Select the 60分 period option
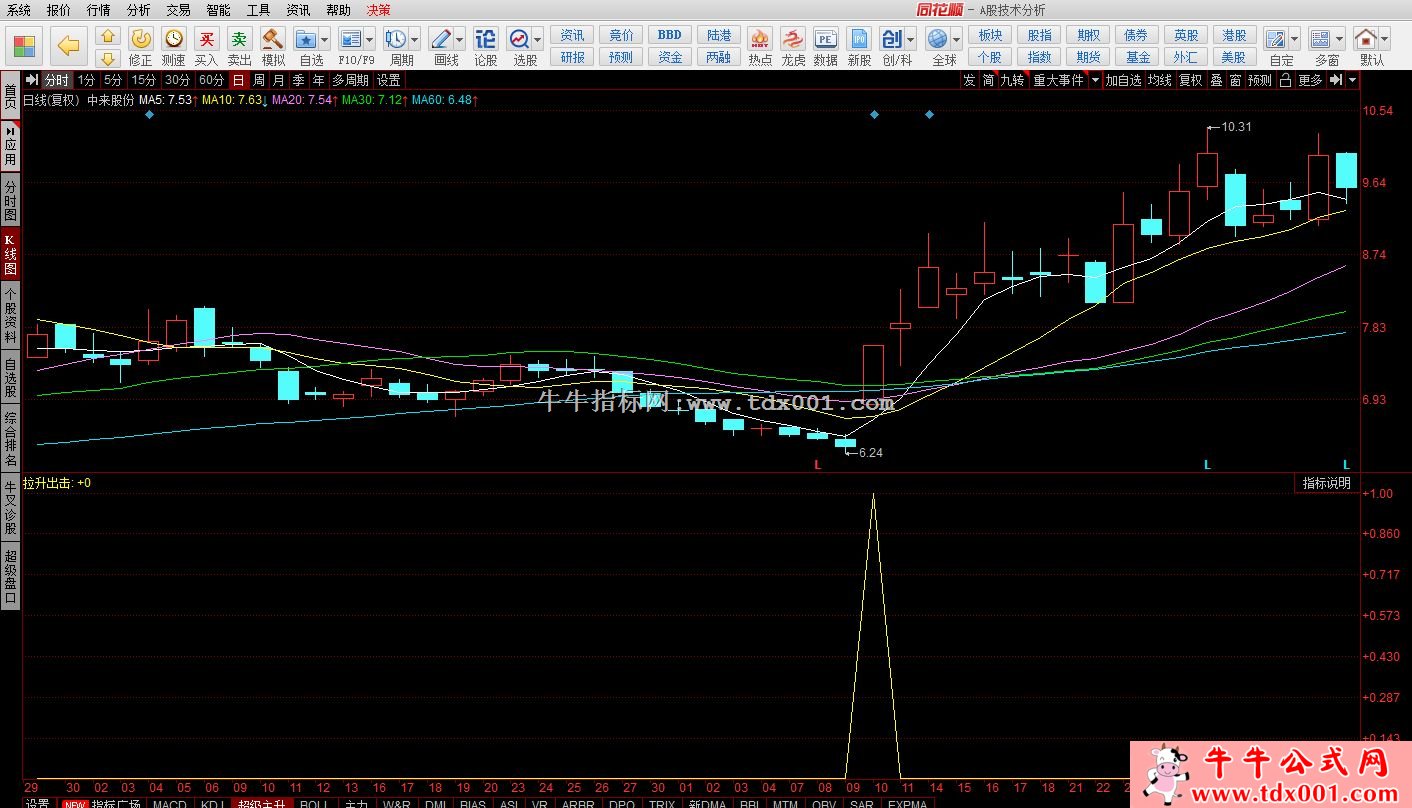 tap(211, 80)
